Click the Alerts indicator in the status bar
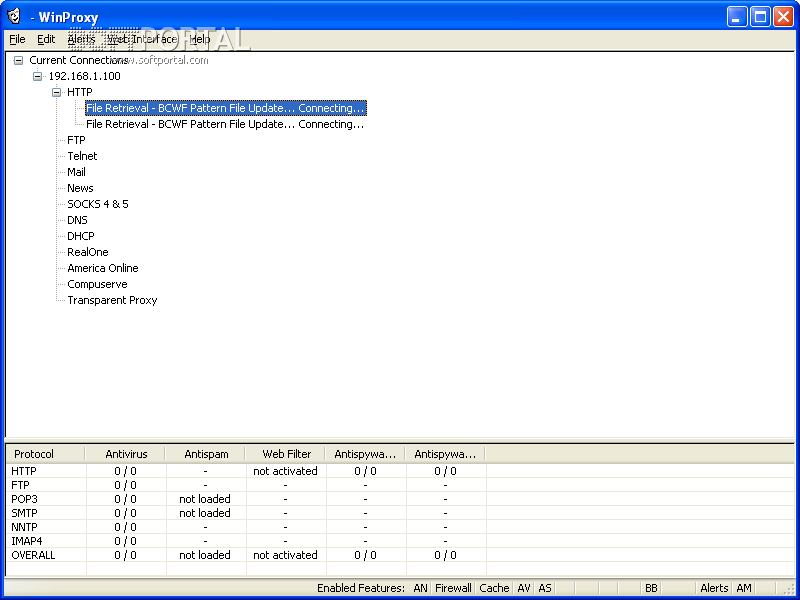 714,588
